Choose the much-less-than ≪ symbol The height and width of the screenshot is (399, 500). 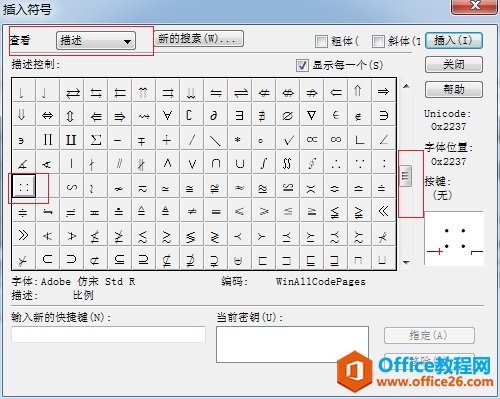pyautogui.click(x=384, y=211)
